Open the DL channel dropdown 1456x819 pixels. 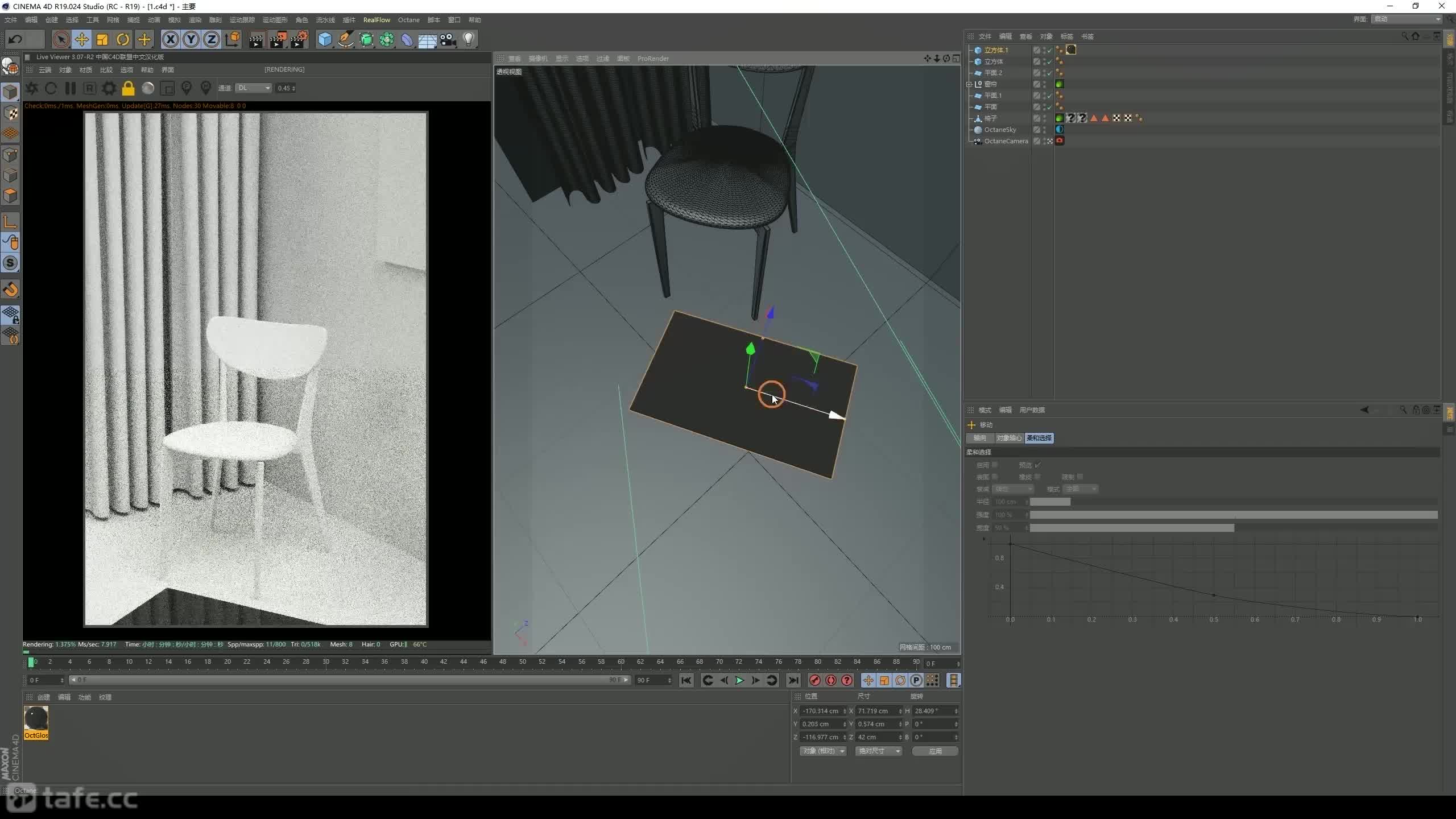coord(254,88)
